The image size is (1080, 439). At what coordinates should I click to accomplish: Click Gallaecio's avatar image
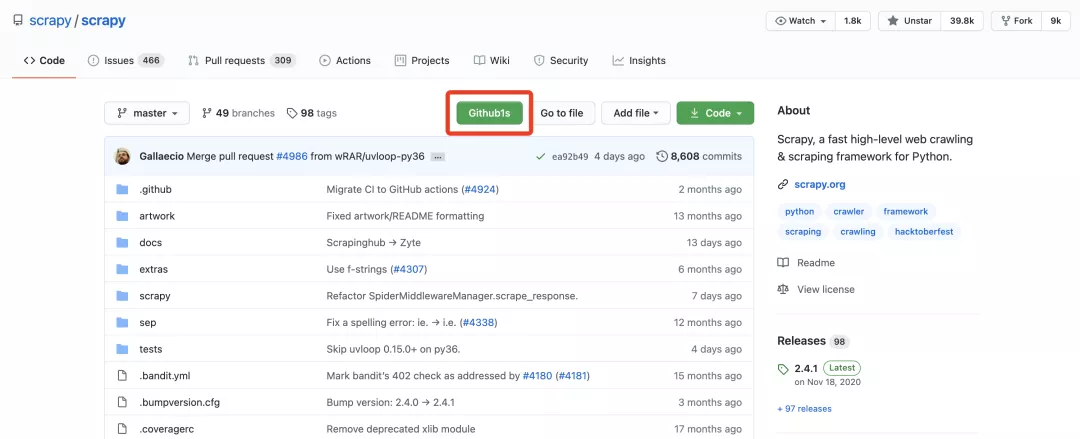[123, 156]
